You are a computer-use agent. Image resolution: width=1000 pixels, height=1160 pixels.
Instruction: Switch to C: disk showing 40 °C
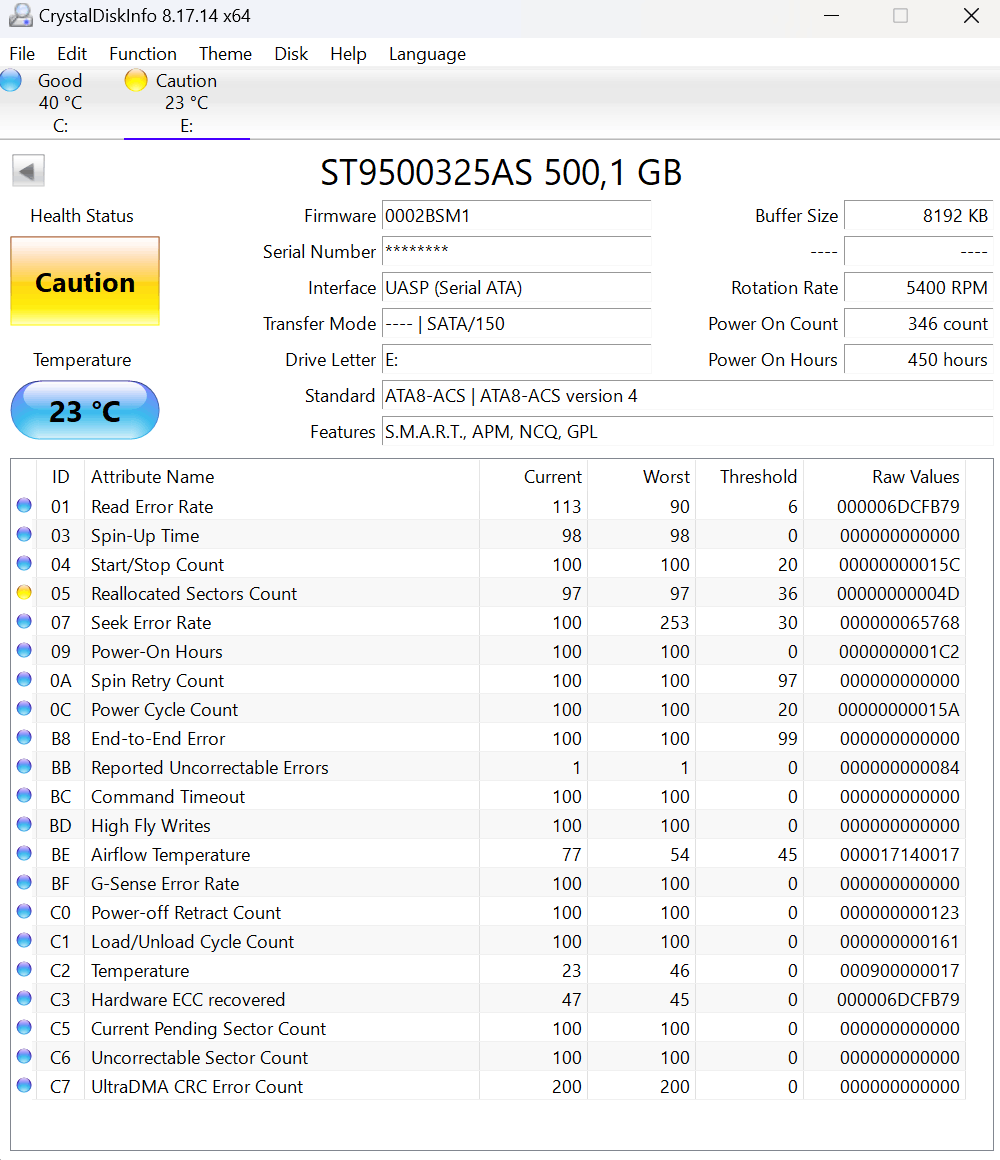[61, 103]
